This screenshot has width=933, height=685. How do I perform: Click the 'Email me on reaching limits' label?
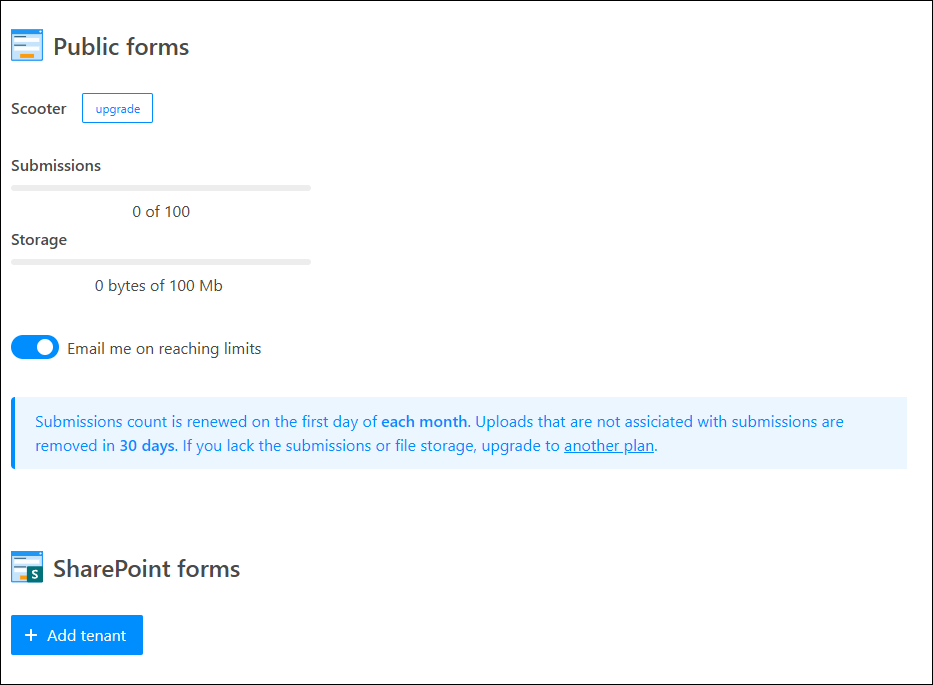(x=164, y=349)
